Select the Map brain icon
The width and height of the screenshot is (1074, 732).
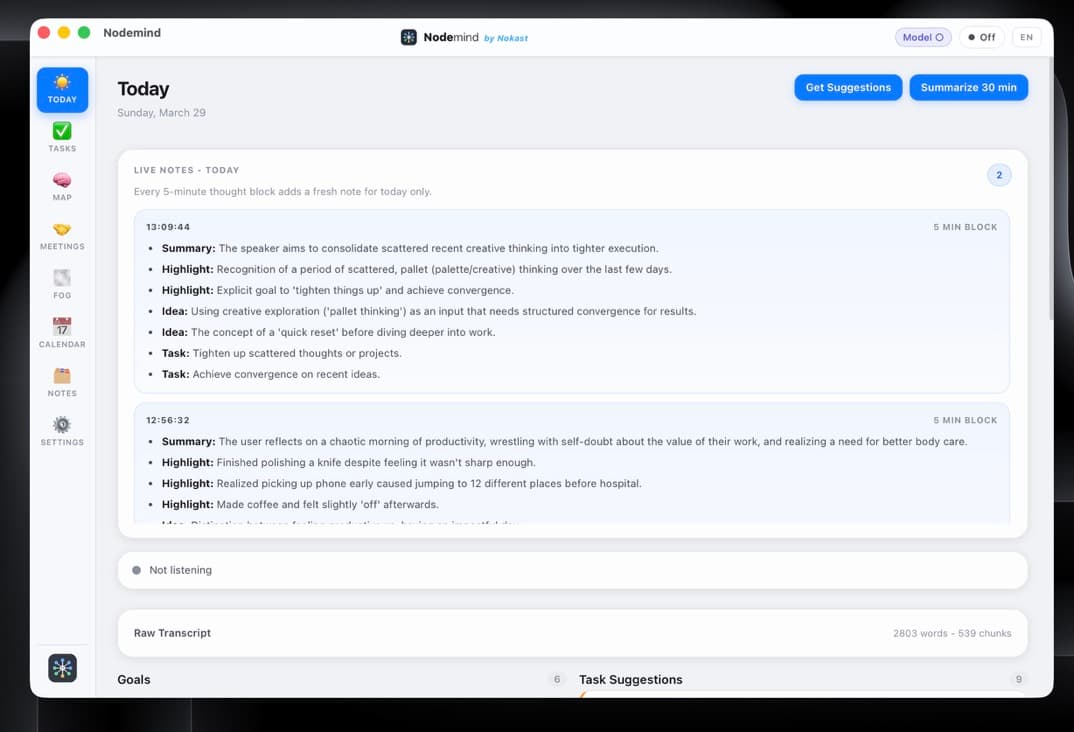(x=61, y=185)
